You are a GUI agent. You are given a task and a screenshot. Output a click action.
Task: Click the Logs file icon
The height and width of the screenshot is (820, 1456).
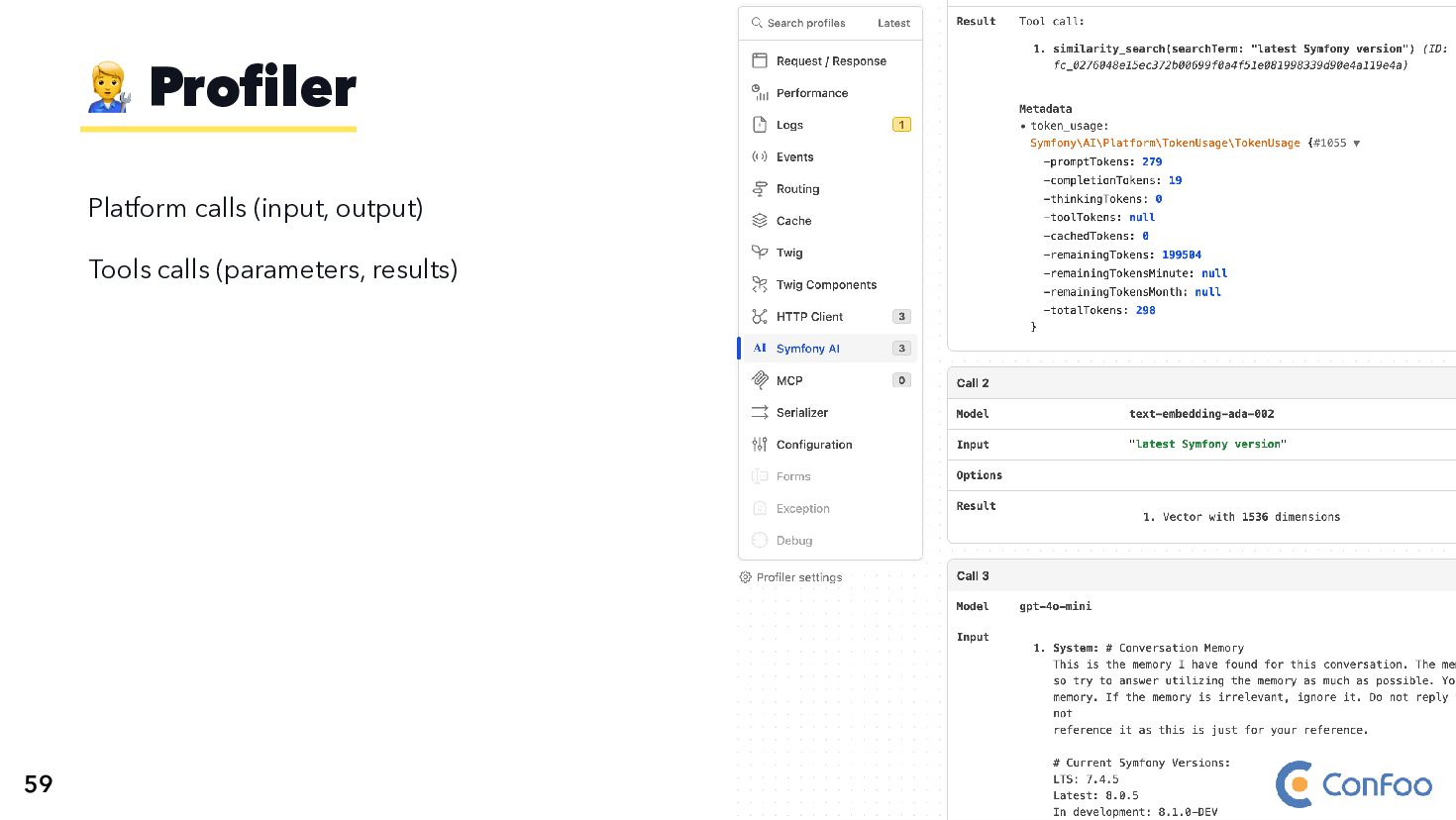760,125
